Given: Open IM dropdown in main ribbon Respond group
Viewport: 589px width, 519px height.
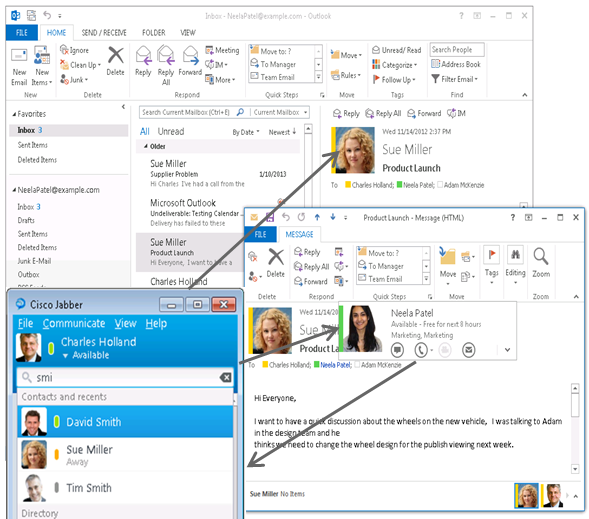Looking at the screenshot, I should (216, 65).
